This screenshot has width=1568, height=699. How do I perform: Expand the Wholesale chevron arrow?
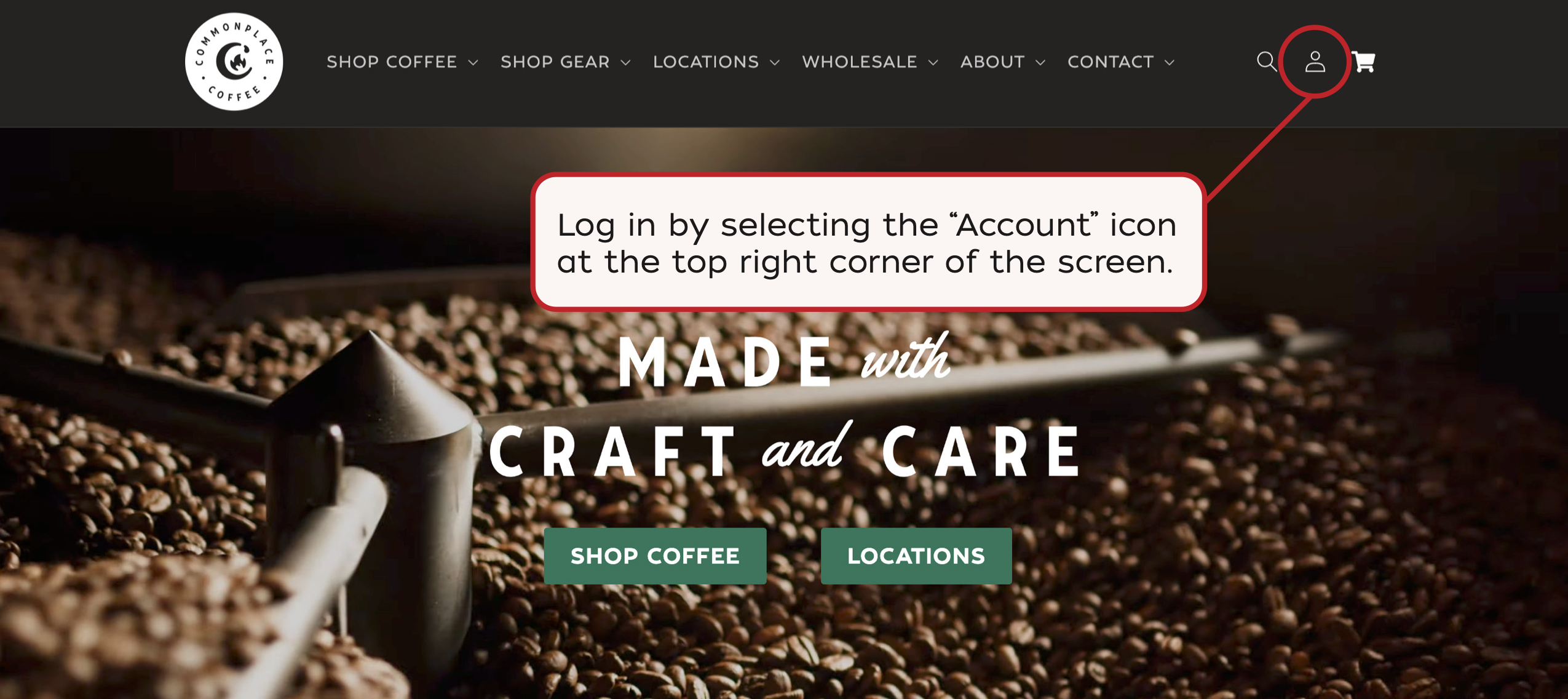(933, 62)
